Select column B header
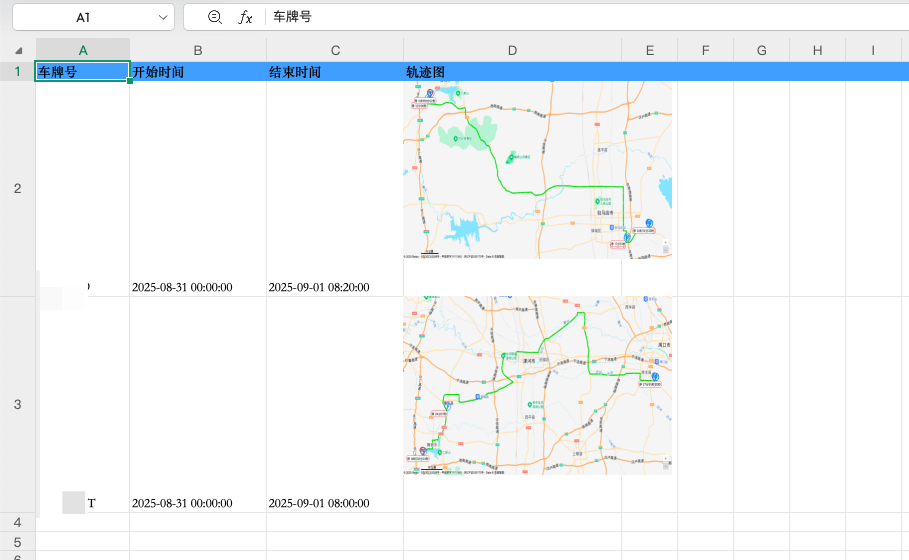Screen dimensions: 909x560 coord(198,50)
